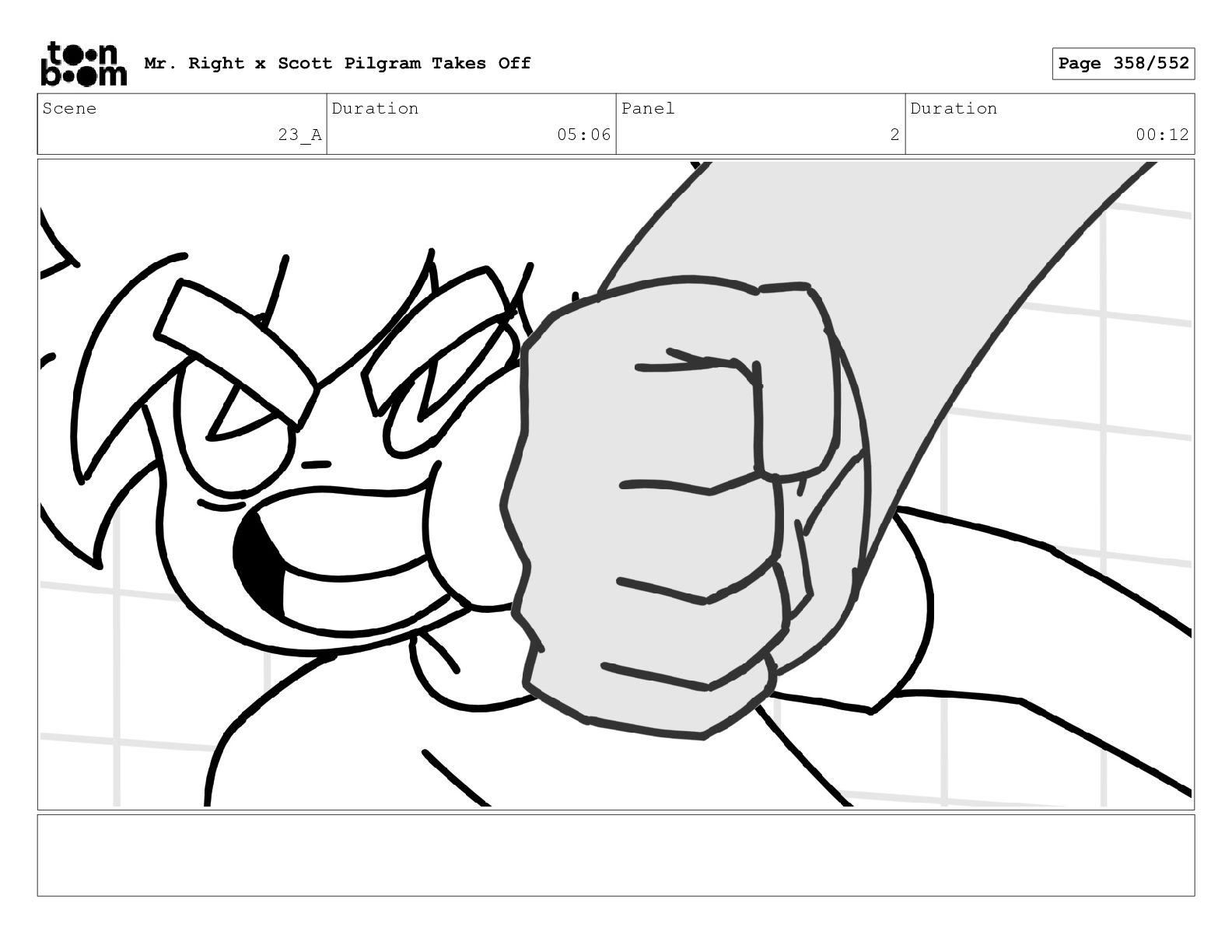Click the Toon Boom logo
The height and width of the screenshot is (952, 1232).
click(83, 64)
